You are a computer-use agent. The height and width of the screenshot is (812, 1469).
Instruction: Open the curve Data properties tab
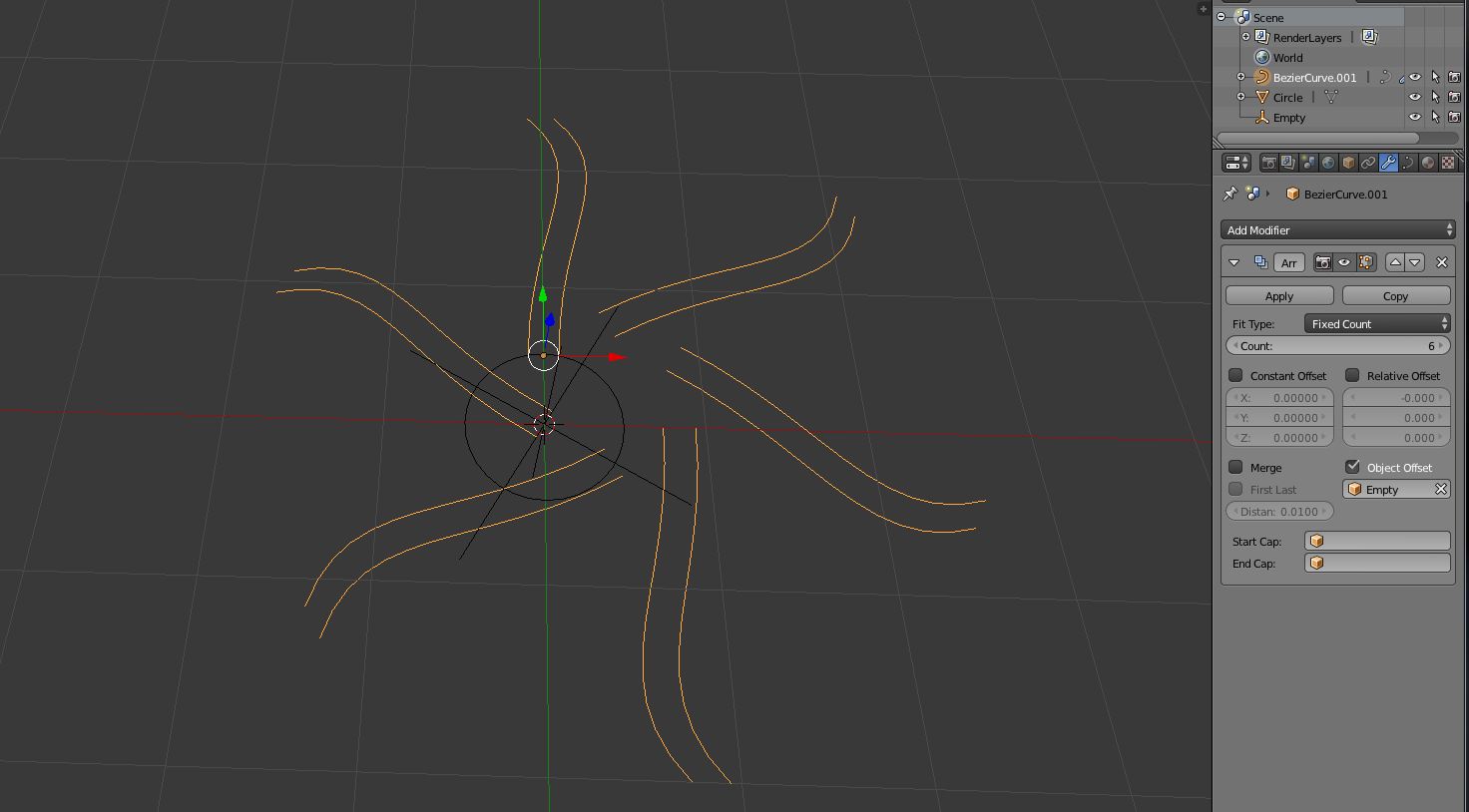click(x=1408, y=163)
